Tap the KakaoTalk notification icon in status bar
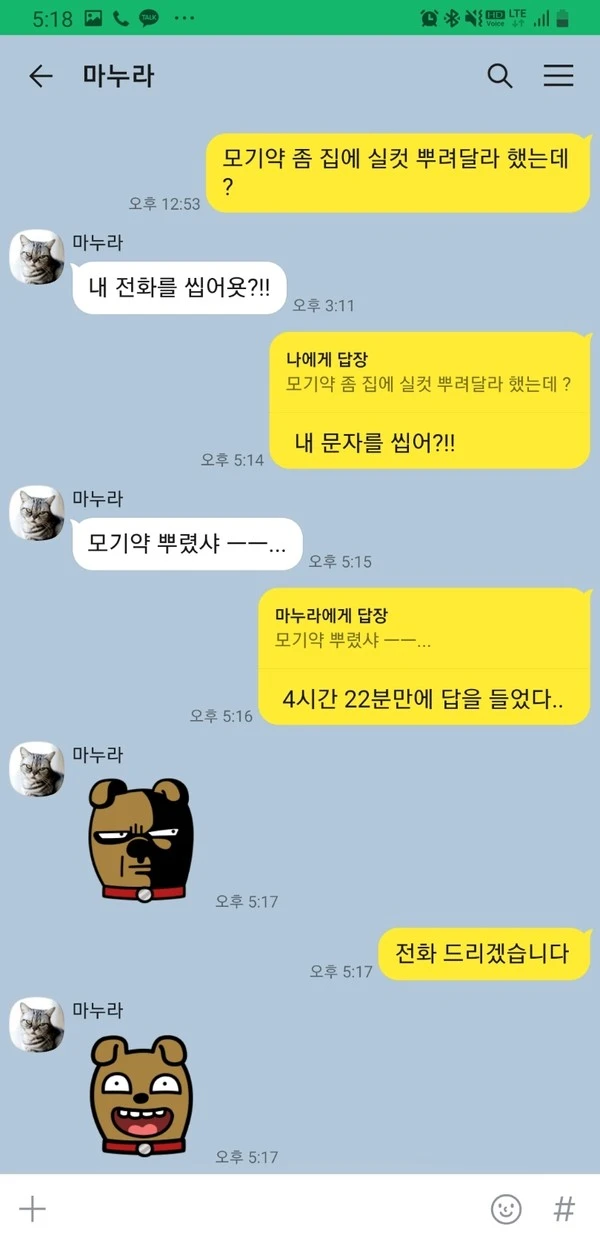The width and height of the screenshot is (600, 1244). click(149, 17)
